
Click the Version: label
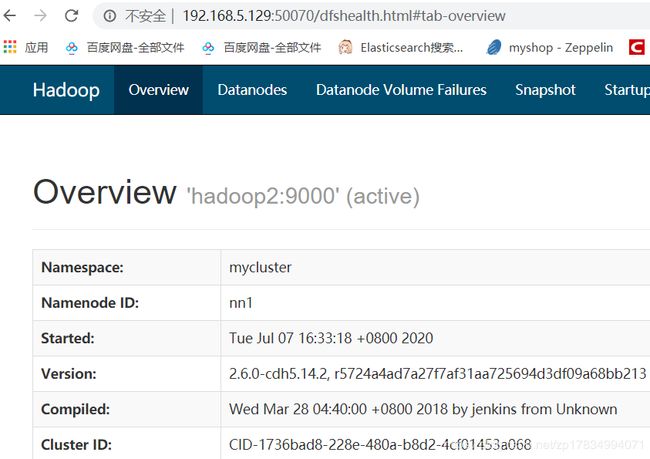click(69, 374)
